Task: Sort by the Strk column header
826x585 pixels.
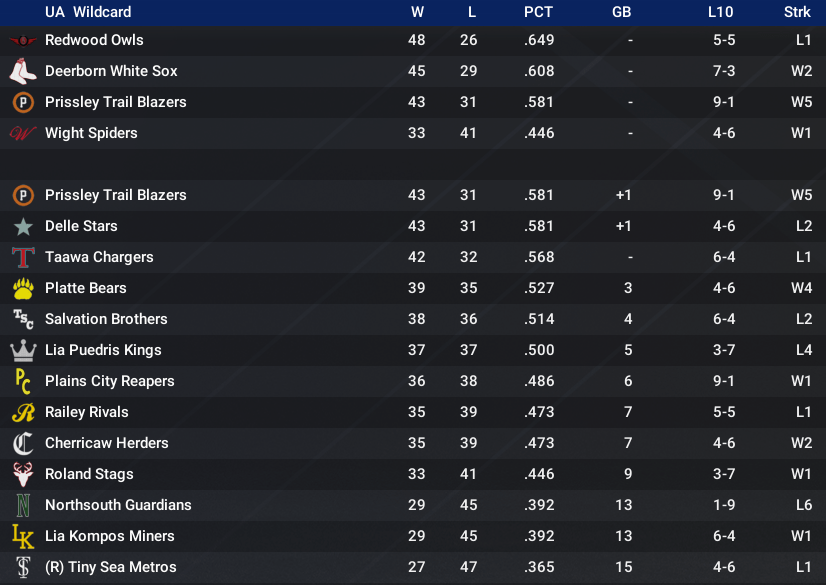Action: [797, 12]
